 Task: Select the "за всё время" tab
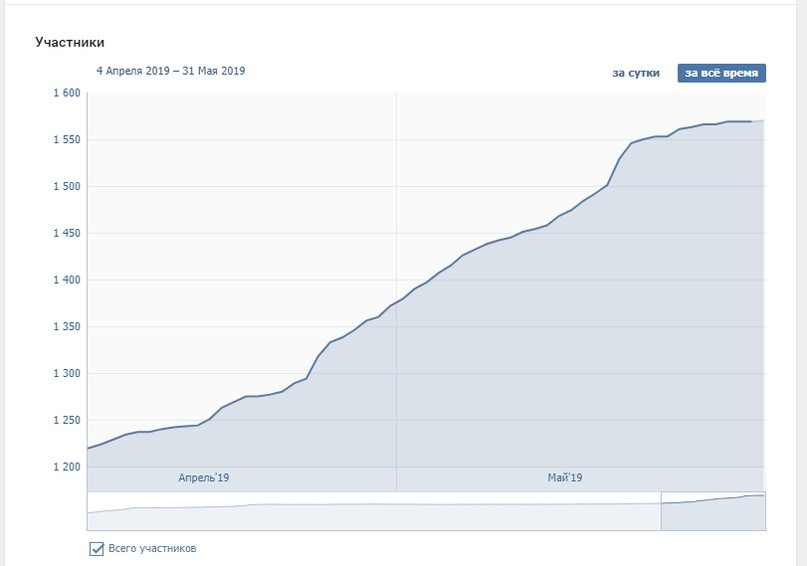721,73
